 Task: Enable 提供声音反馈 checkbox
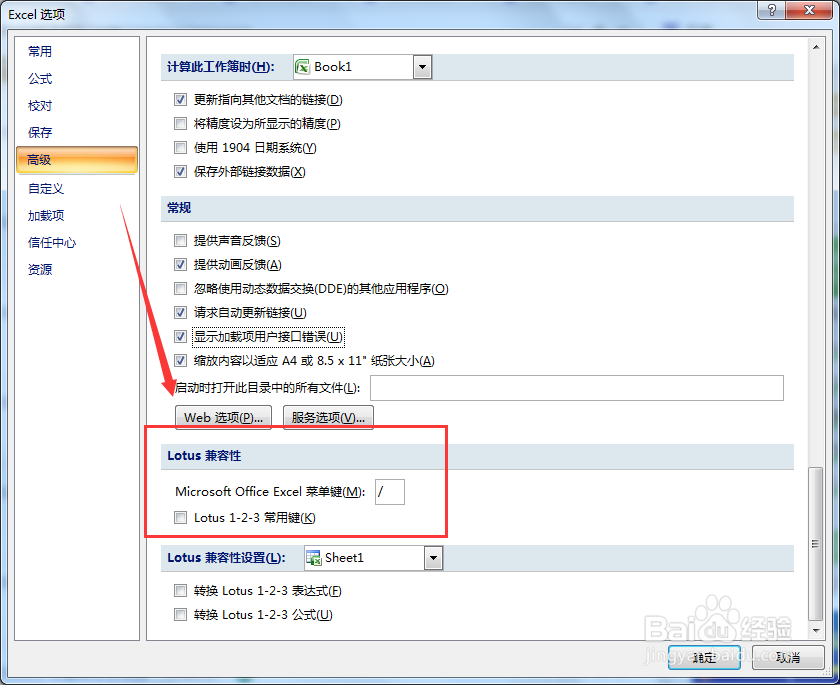pyautogui.click(x=180, y=240)
